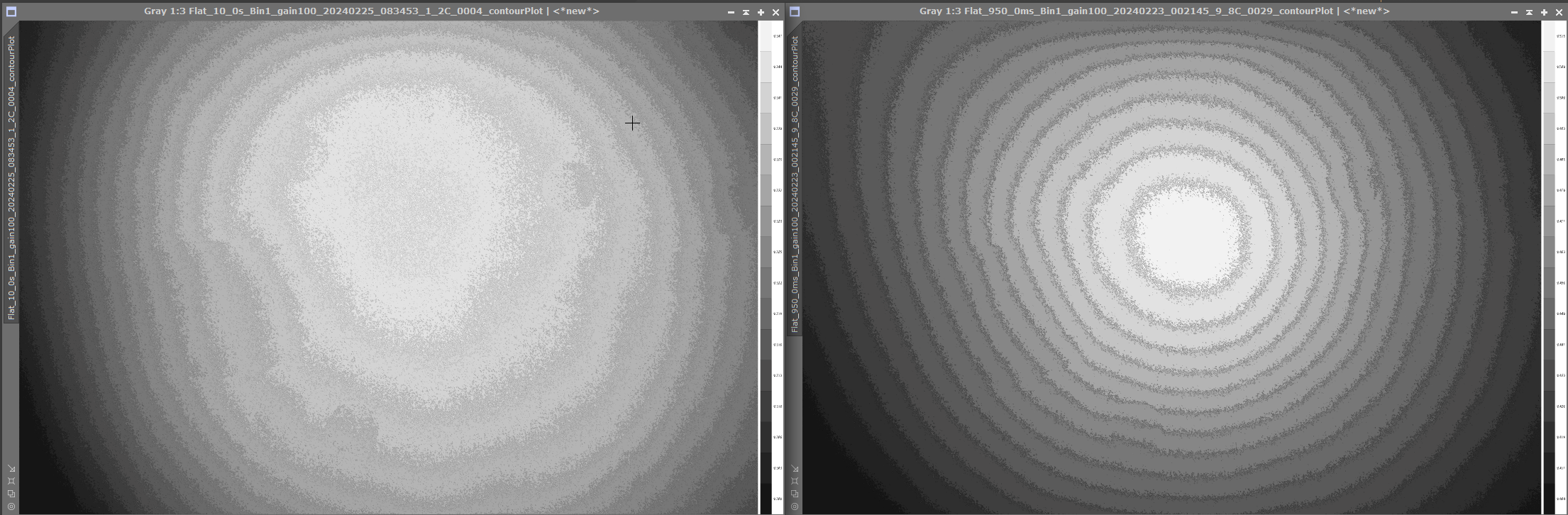Click the zoom-to-fit square icon in the left window
Viewport: 1568px width, 515px height.
click(11, 481)
